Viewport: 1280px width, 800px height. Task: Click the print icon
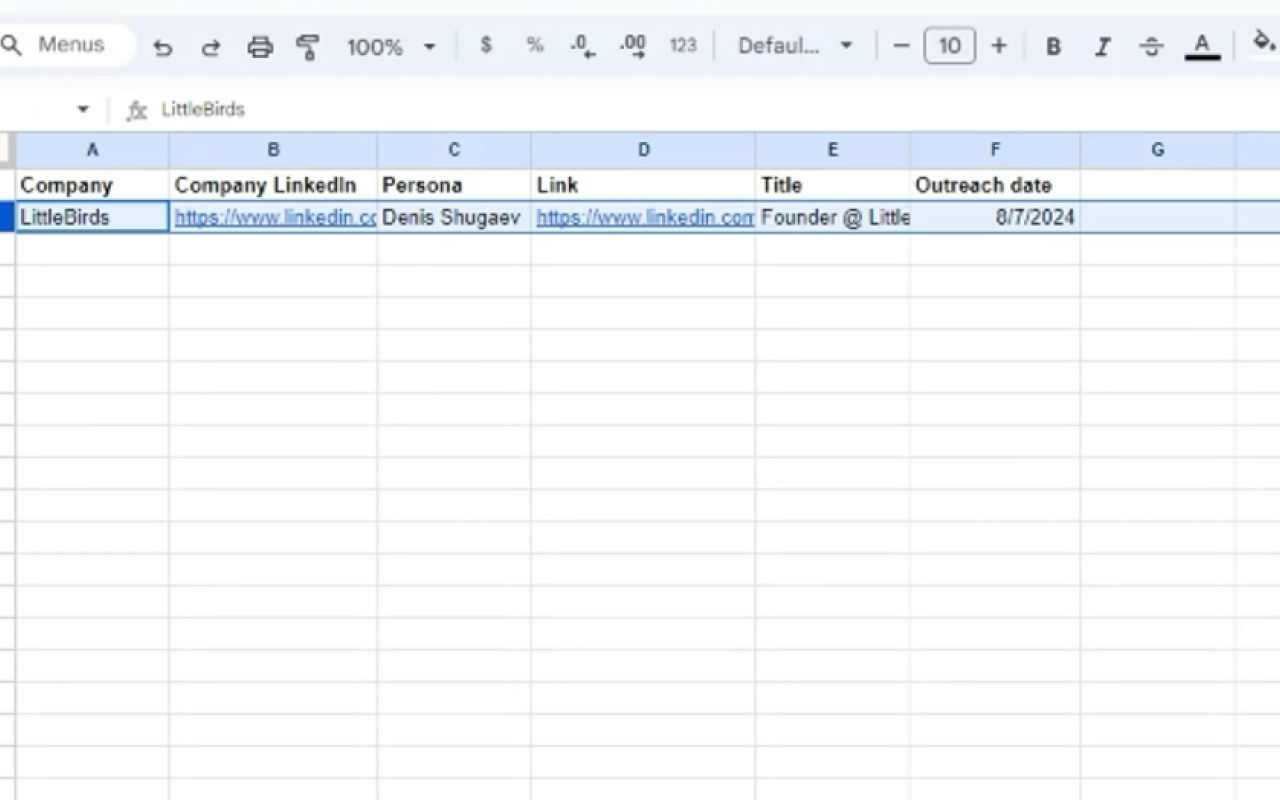pyautogui.click(x=260, y=45)
